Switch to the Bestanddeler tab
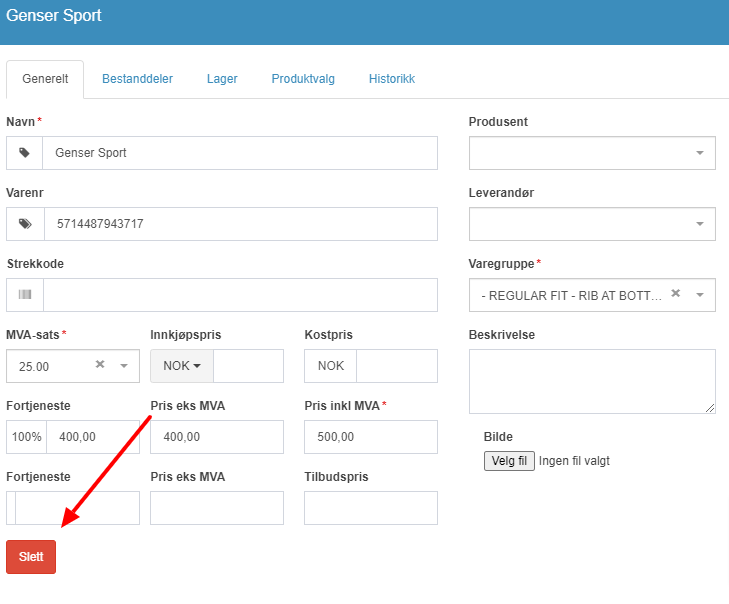The height and width of the screenshot is (604, 729). coord(137,79)
